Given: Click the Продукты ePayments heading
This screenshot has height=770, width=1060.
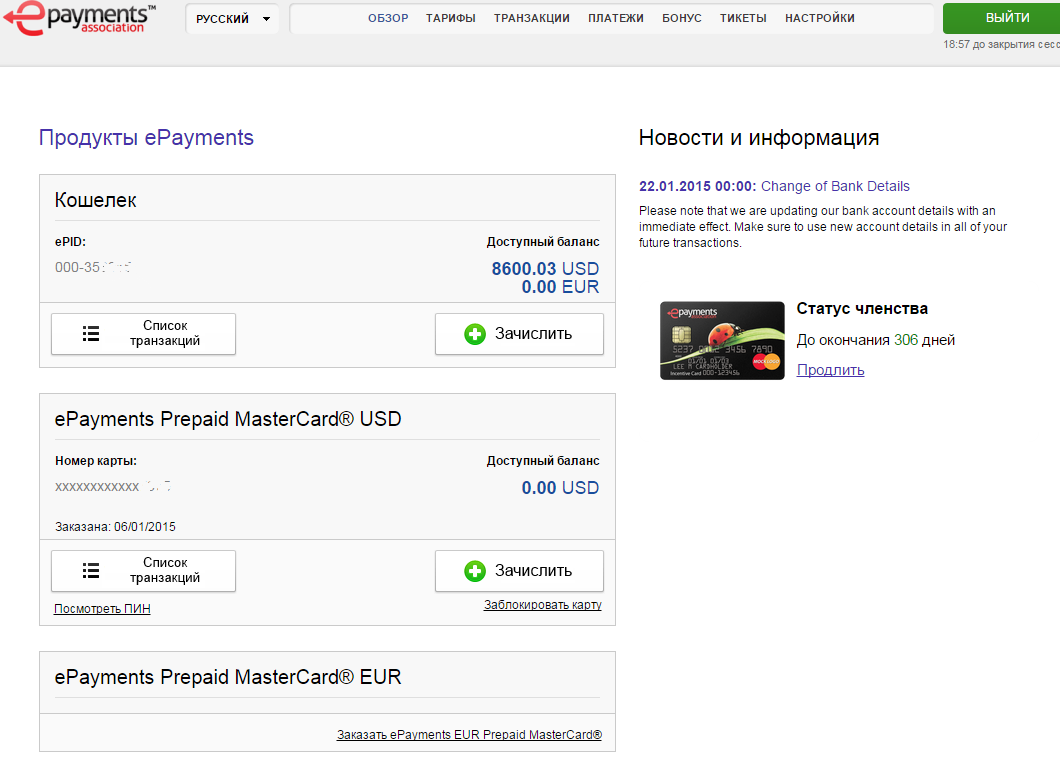Looking at the screenshot, I should click(x=146, y=137).
